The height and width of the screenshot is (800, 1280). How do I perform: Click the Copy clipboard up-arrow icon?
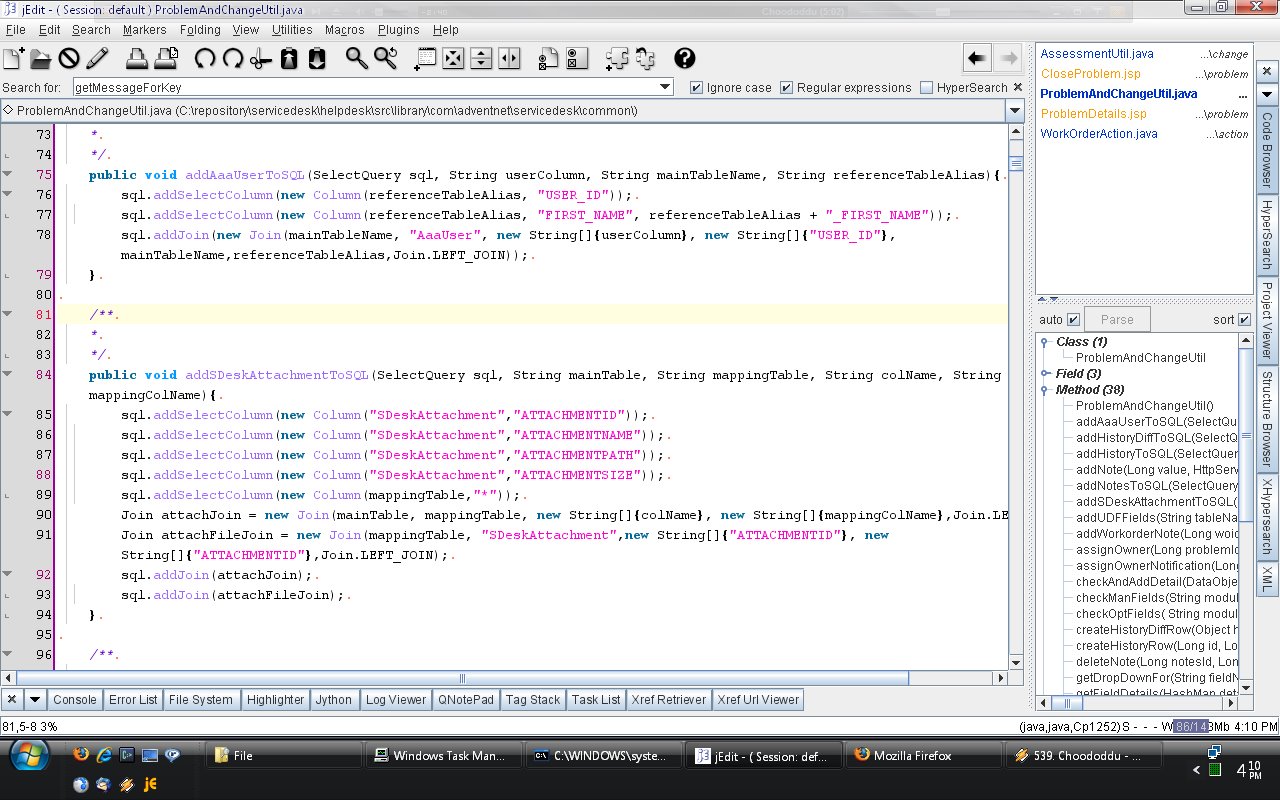tap(289, 58)
